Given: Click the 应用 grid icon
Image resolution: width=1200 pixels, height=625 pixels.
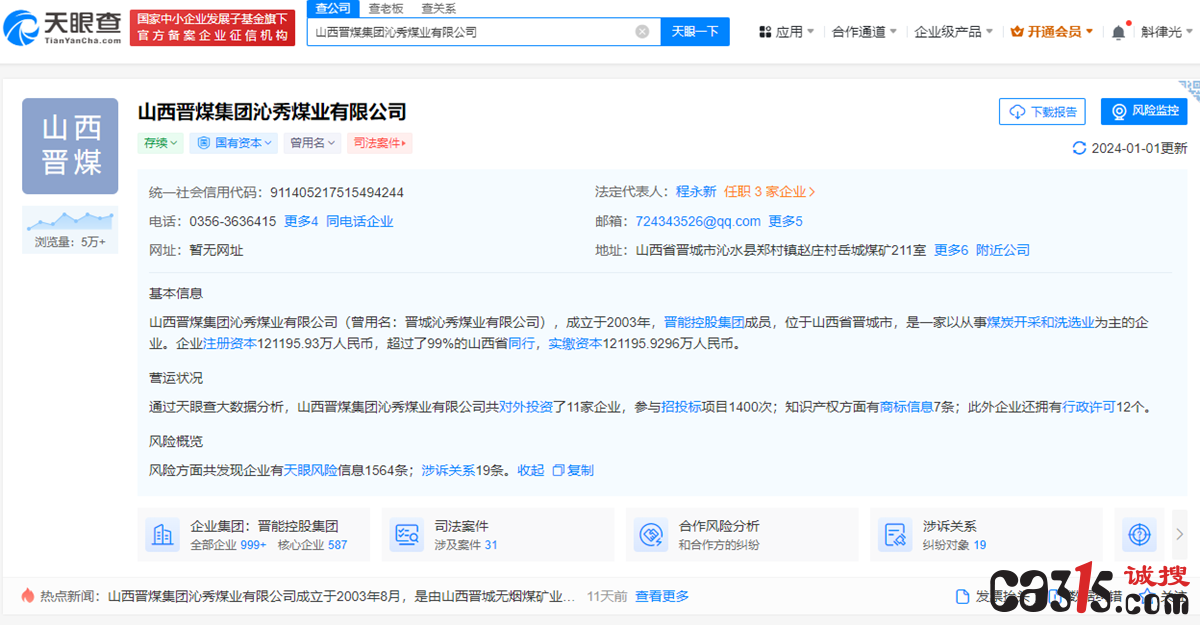Looking at the screenshot, I should click(x=765, y=32).
